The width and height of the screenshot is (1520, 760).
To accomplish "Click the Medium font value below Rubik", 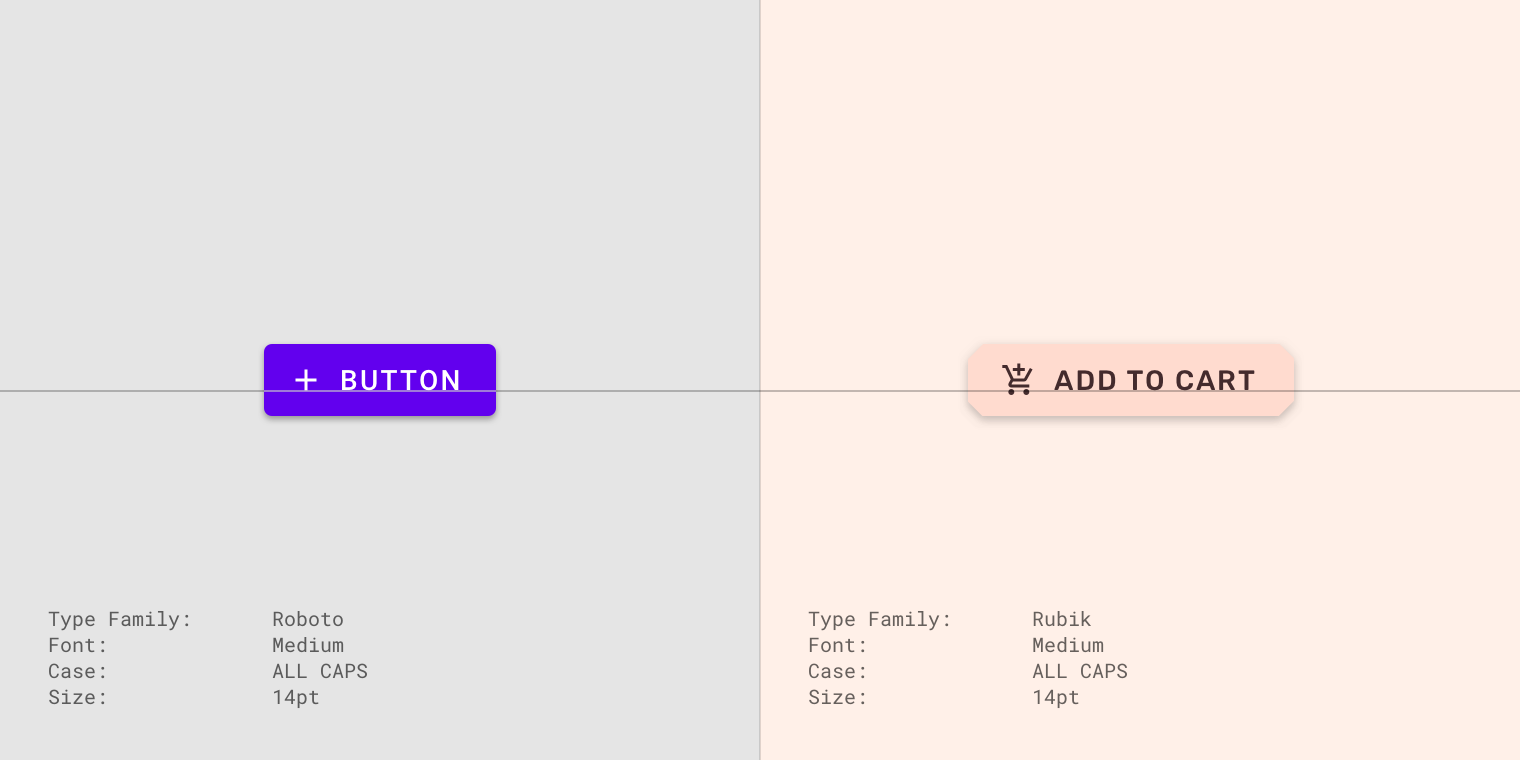I will click(1068, 645).
